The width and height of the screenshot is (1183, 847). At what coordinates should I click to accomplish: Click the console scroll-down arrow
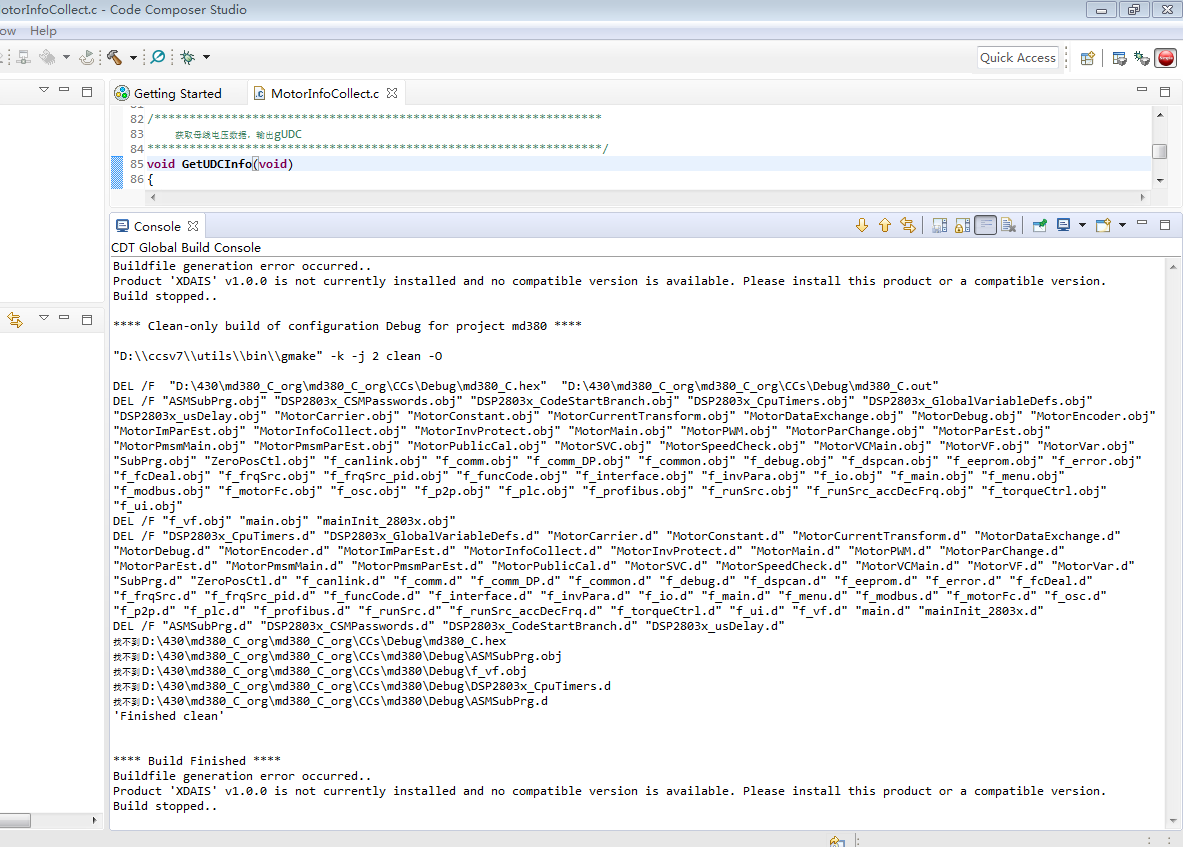pos(1172,821)
